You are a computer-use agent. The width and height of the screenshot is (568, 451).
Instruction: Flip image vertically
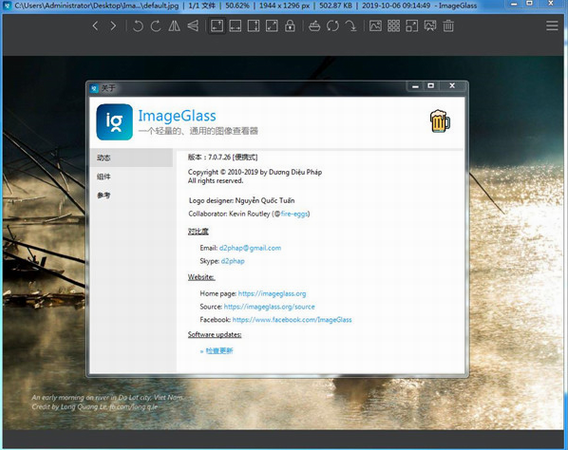[193, 26]
